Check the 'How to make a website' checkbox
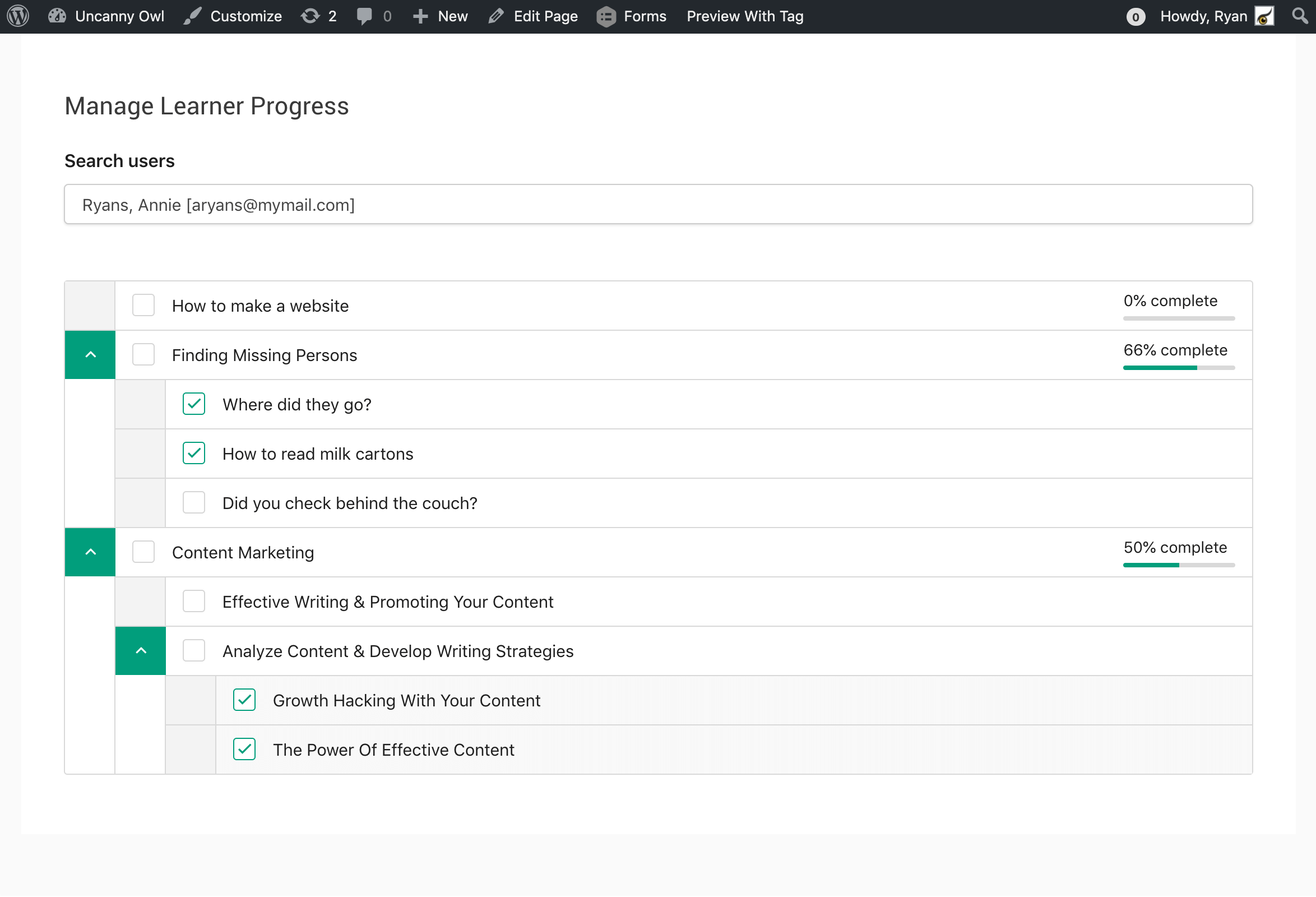This screenshot has height=897, width=1316. (143, 306)
